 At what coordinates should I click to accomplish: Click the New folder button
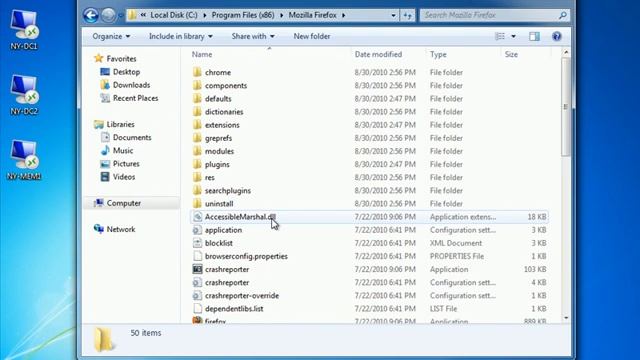(312, 36)
